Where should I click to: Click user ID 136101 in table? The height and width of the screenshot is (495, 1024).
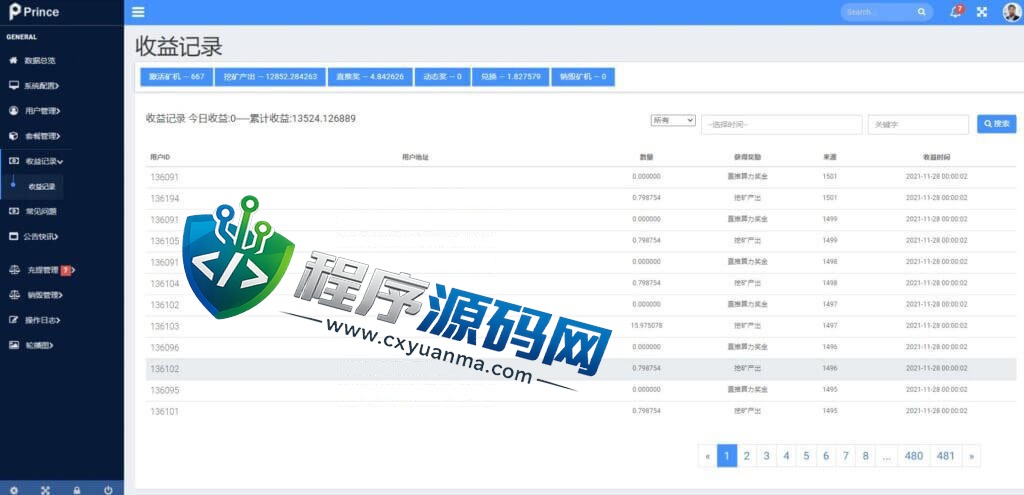pos(165,411)
